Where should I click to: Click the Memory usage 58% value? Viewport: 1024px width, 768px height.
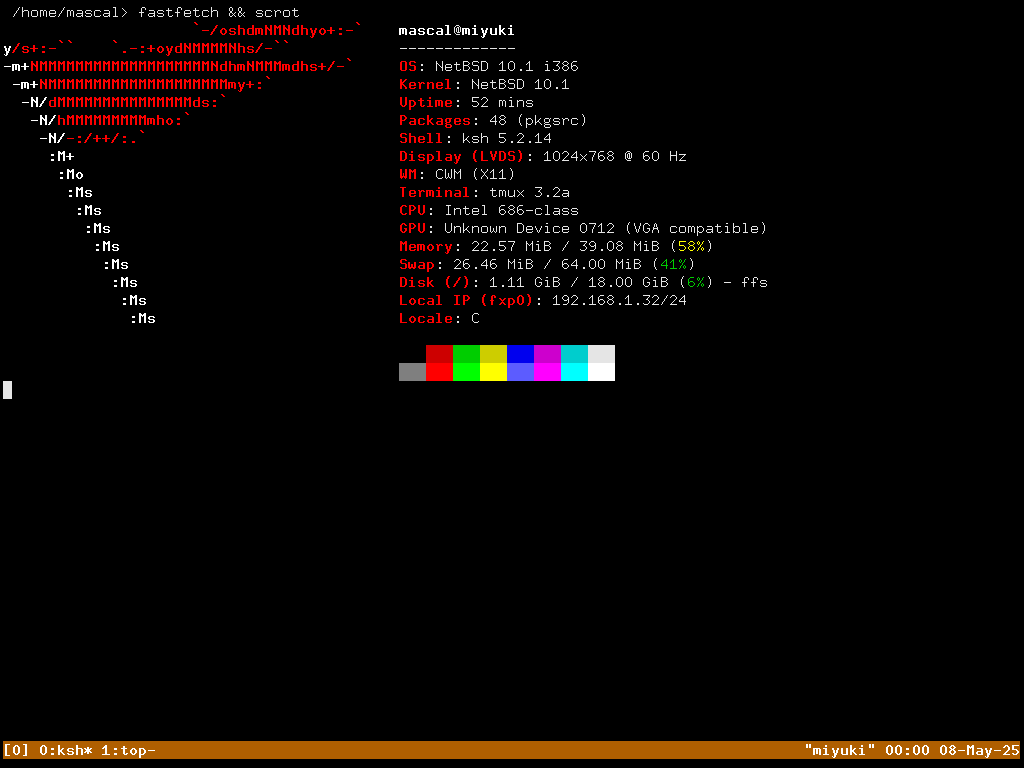pyautogui.click(x=692, y=246)
